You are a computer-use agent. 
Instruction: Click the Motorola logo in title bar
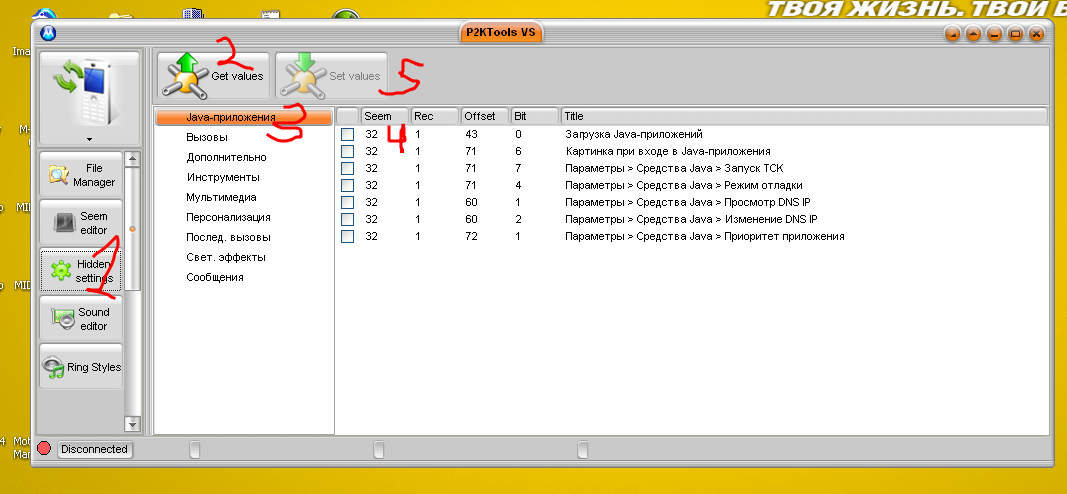tap(48, 33)
